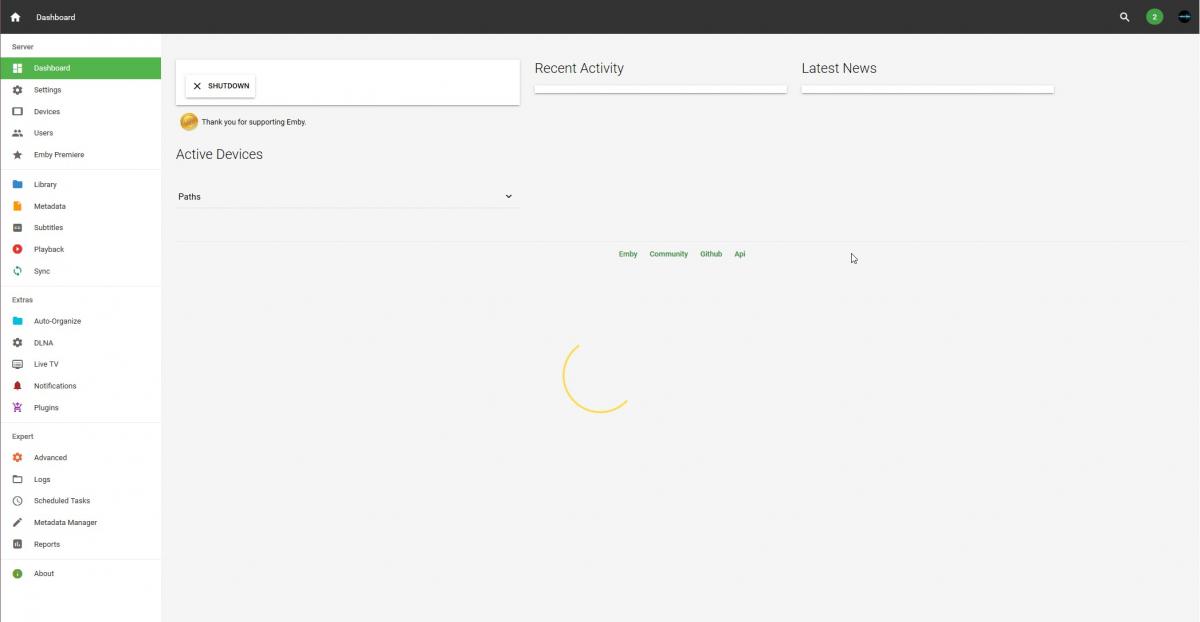The height and width of the screenshot is (622, 1200).
Task: Click the purple Plugins cart icon
Action: [x=17, y=408]
